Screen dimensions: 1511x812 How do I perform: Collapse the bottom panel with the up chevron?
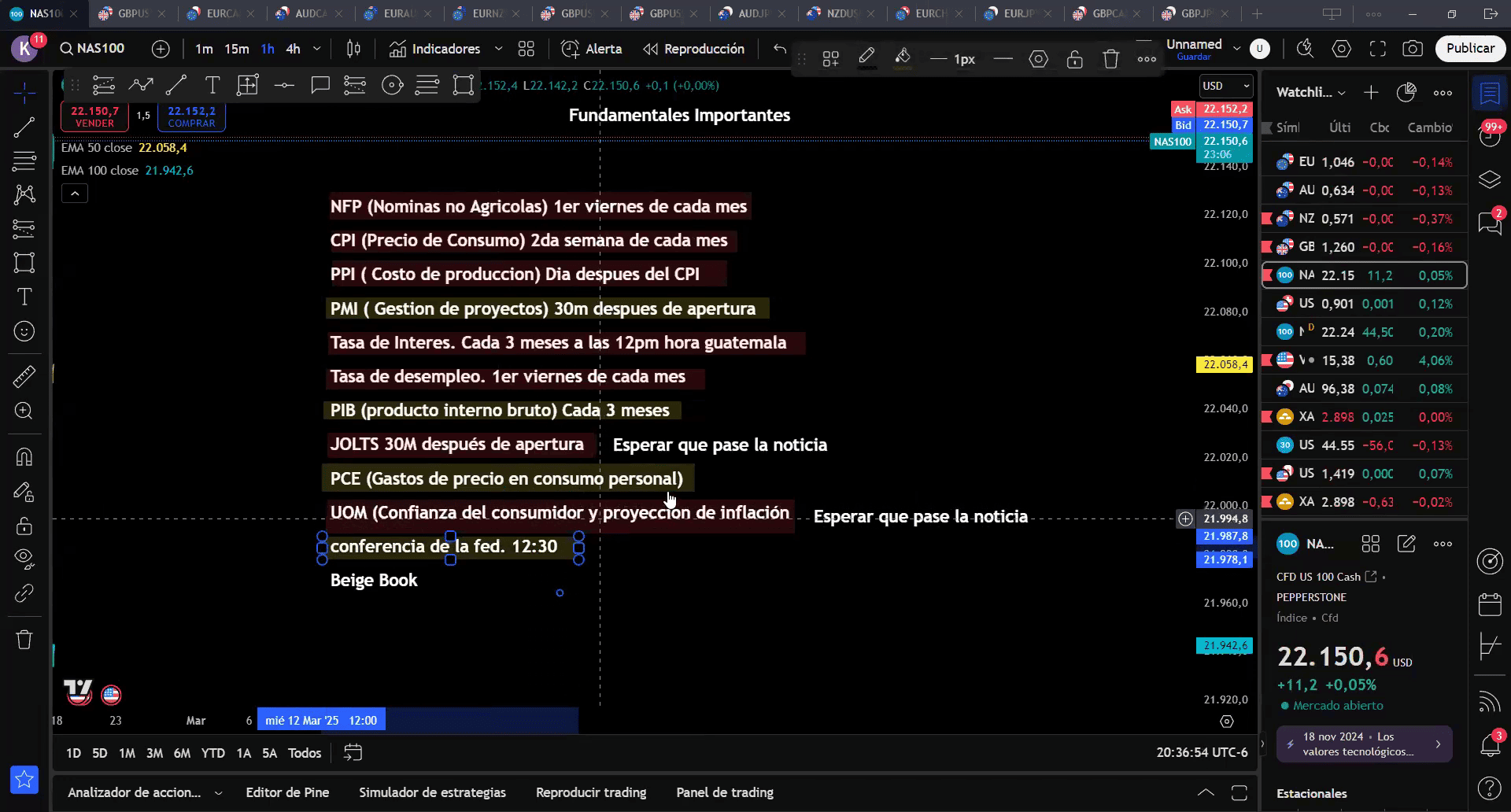pyautogui.click(x=1205, y=792)
